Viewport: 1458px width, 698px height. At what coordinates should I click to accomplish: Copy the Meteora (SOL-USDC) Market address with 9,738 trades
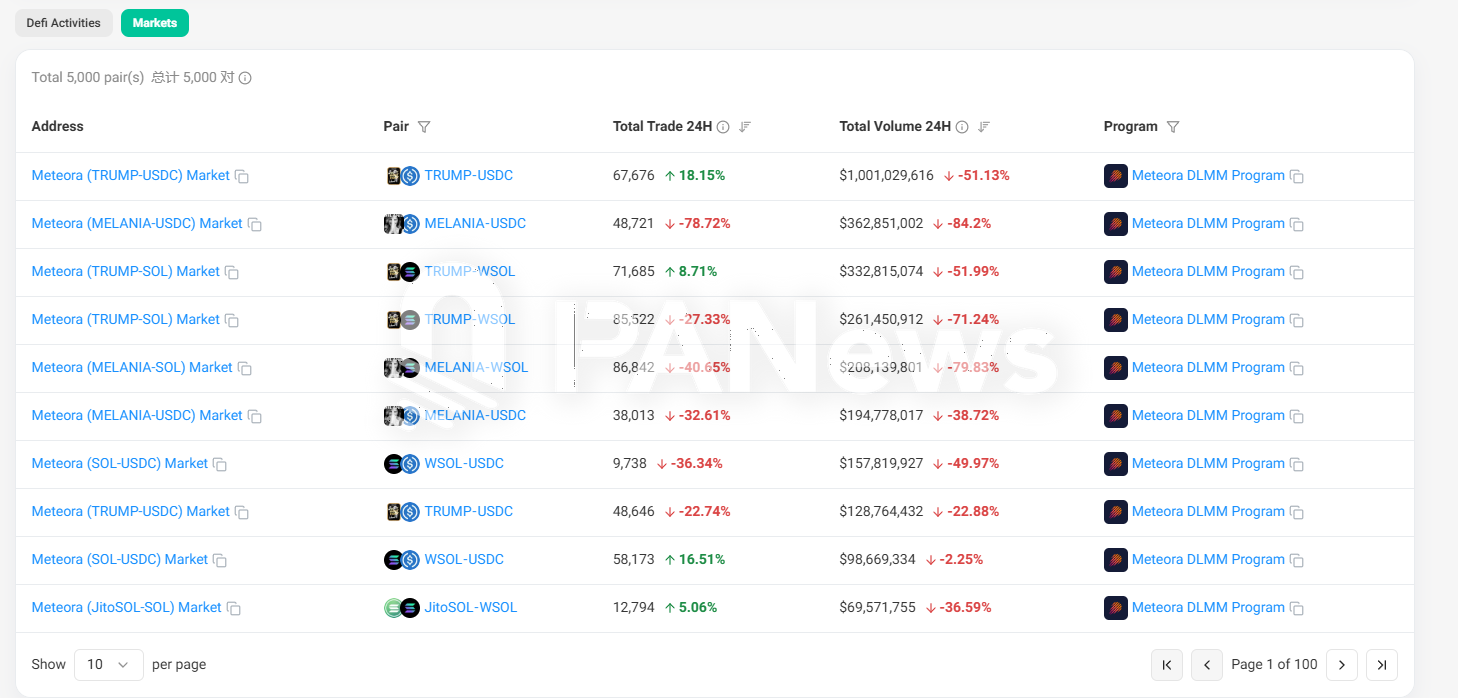tap(220, 464)
